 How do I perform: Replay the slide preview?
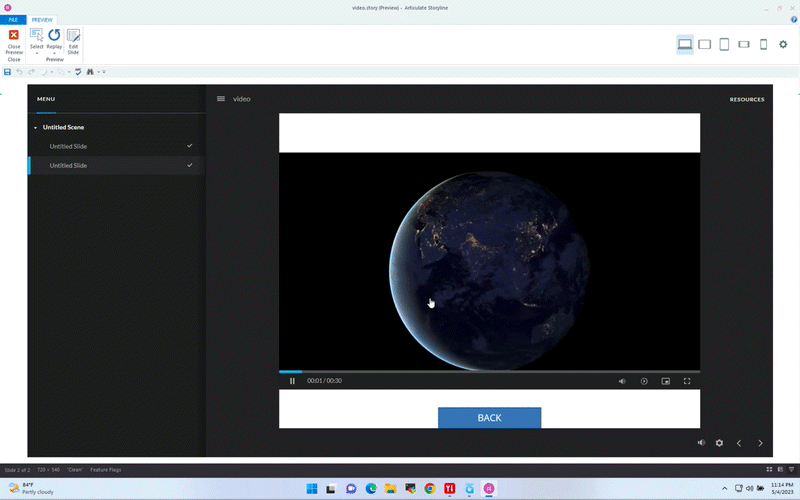point(54,36)
